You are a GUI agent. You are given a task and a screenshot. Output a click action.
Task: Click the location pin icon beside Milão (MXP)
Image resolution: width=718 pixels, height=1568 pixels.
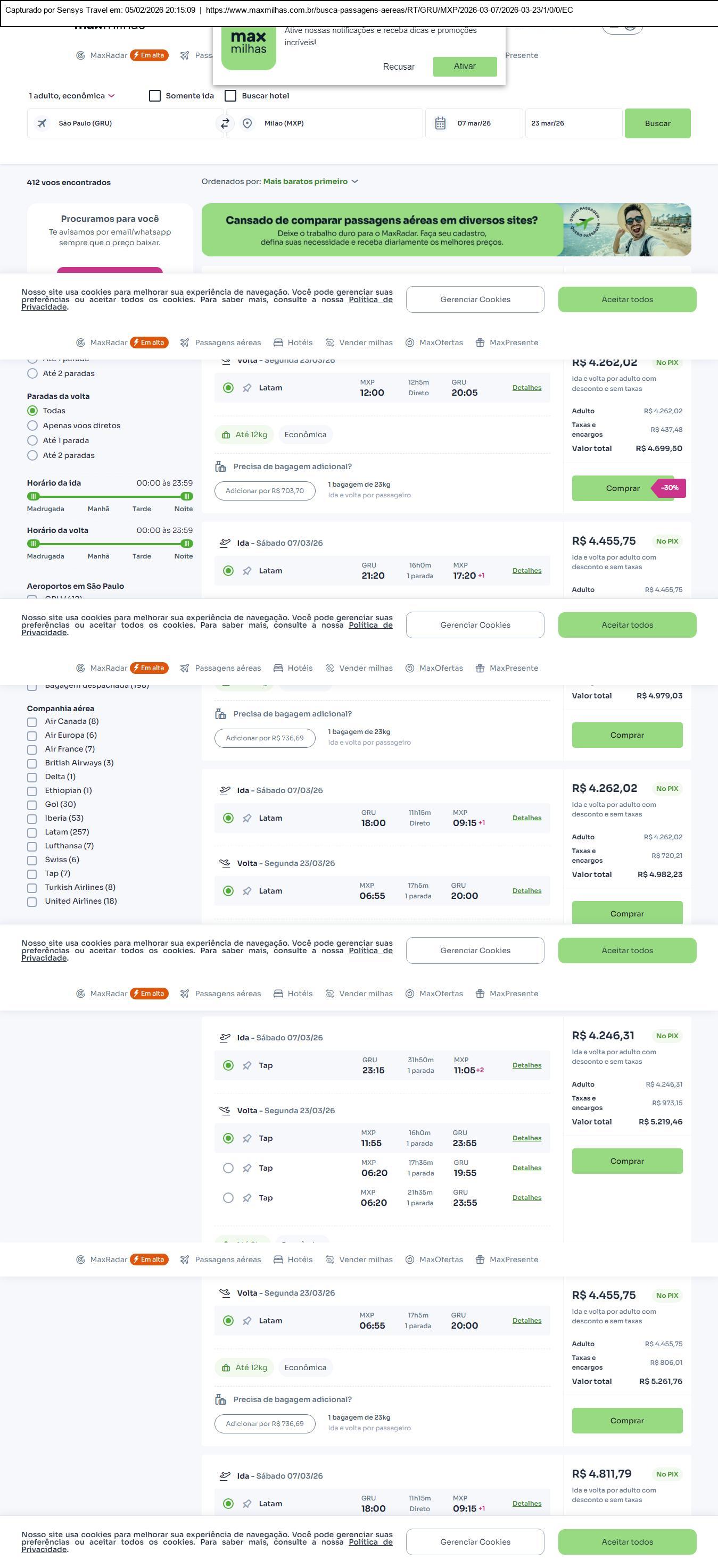pyautogui.click(x=247, y=123)
